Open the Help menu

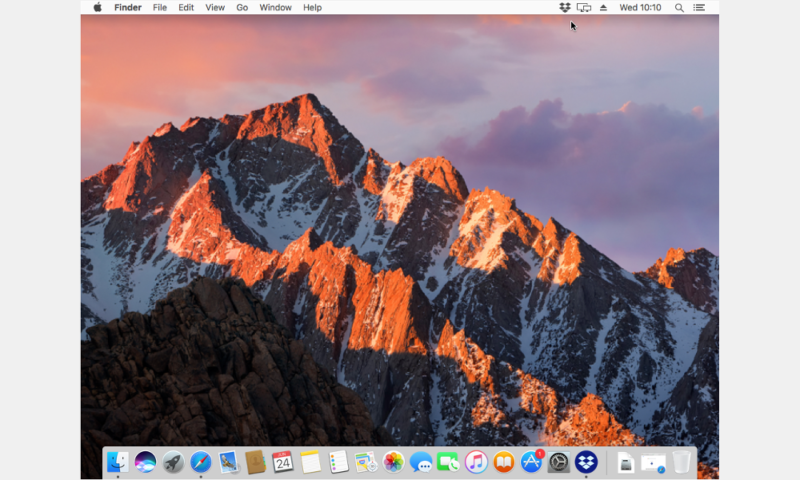click(x=312, y=8)
